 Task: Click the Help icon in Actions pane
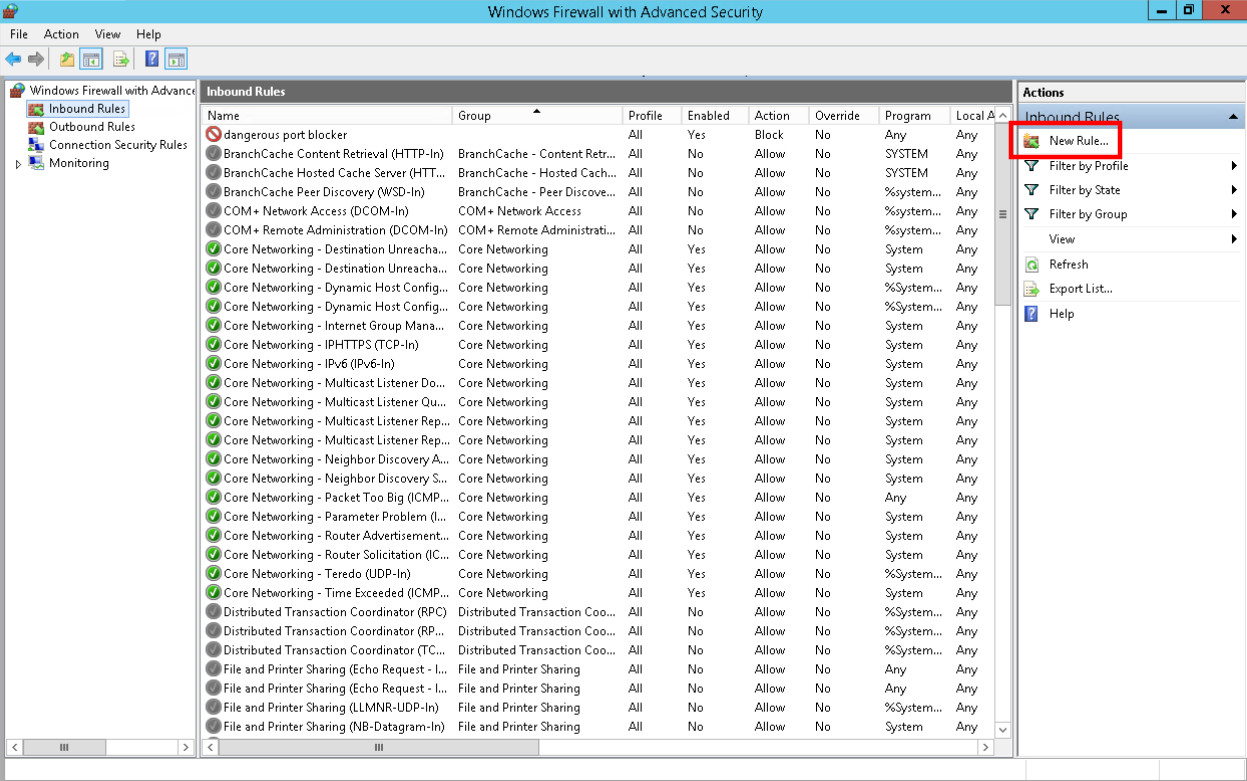(x=1032, y=314)
